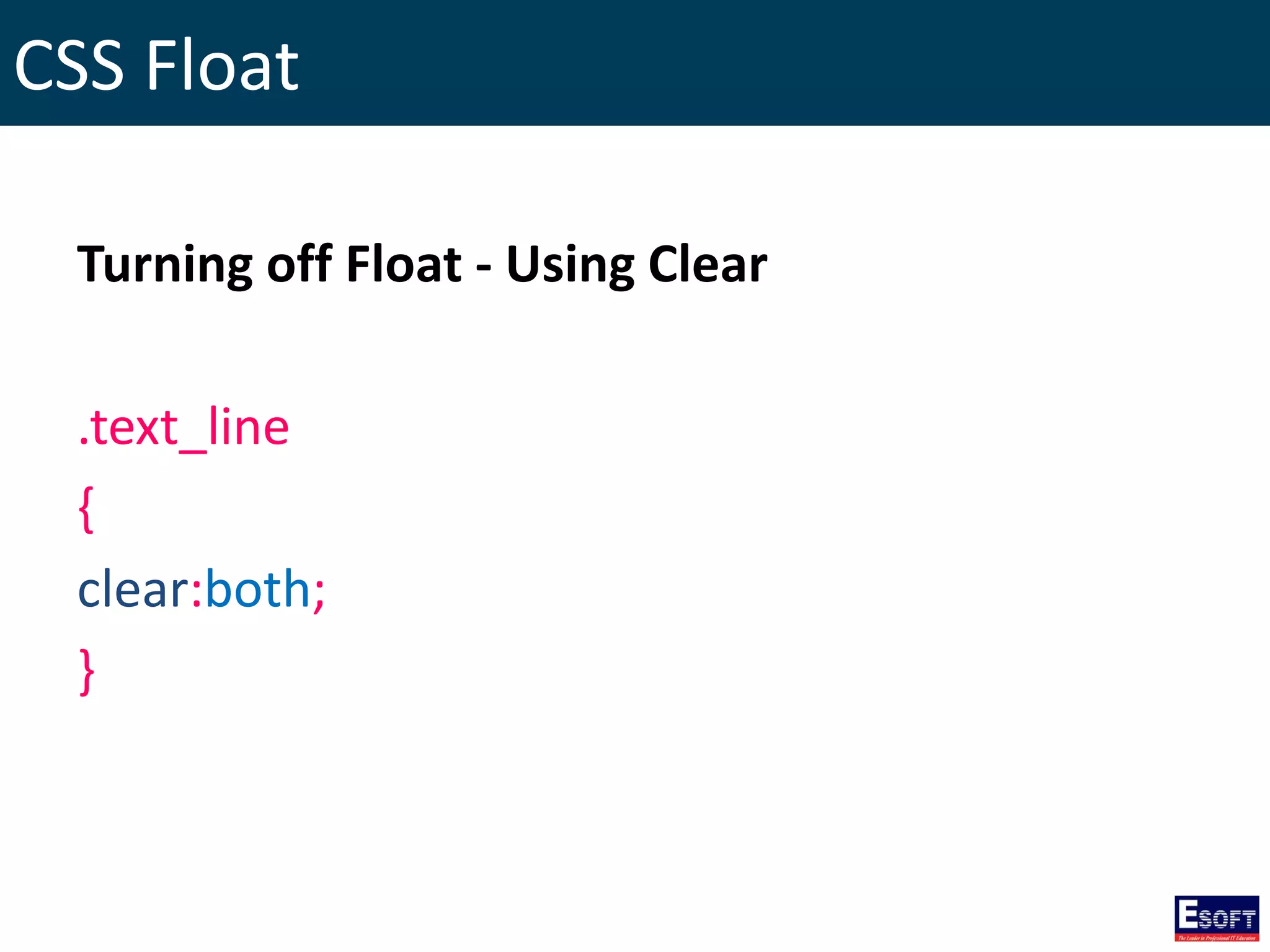
Task: Click the word 'off' in the heading
Action: coord(300,263)
